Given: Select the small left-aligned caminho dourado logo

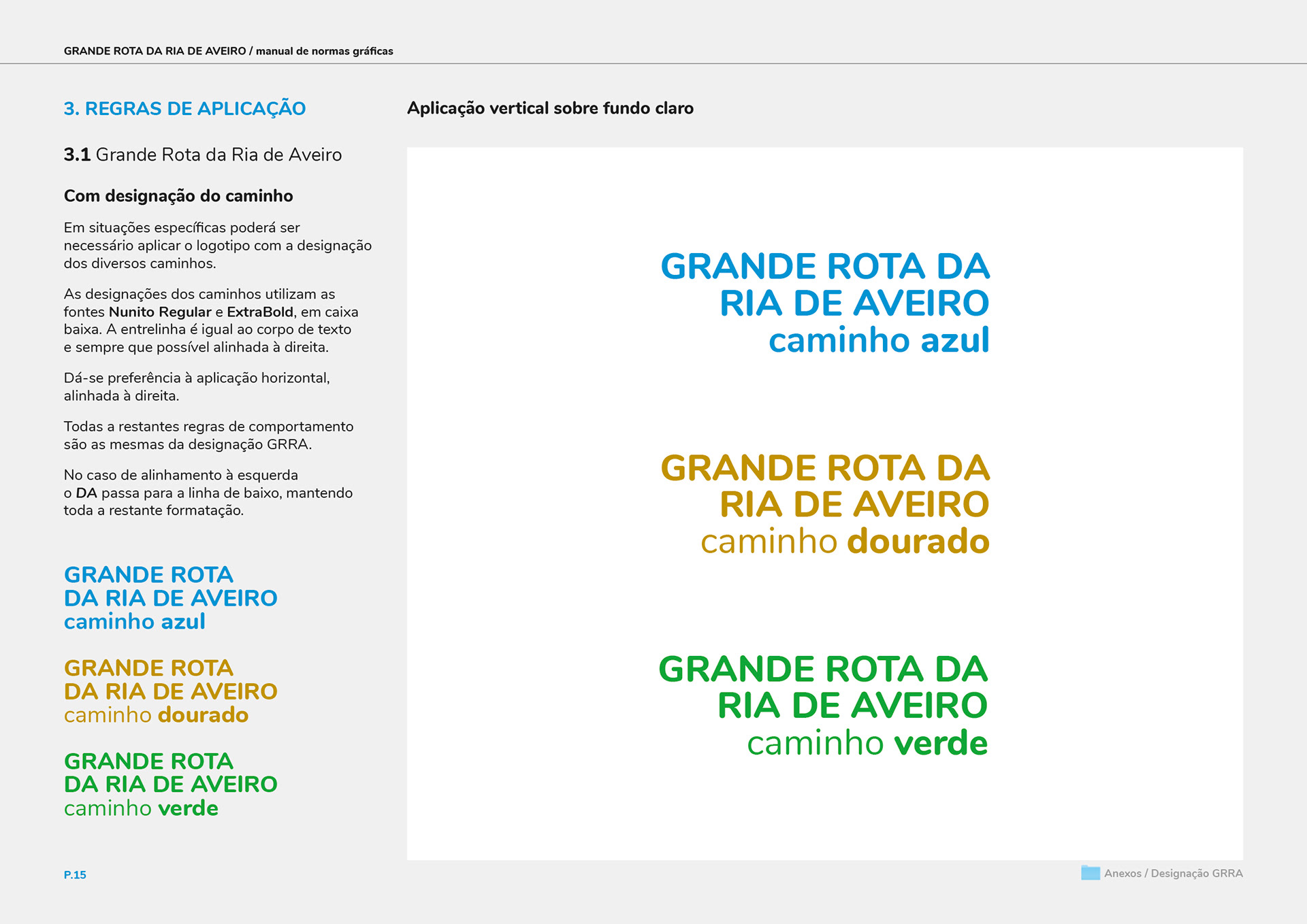Looking at the screenshot, I should [170, 691].
